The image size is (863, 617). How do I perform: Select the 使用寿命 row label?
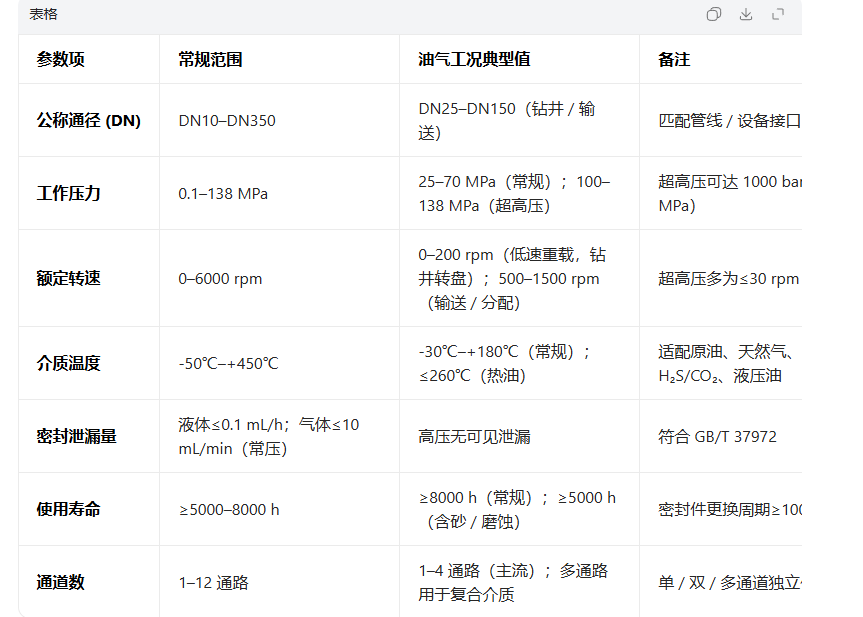pos(69,510)
